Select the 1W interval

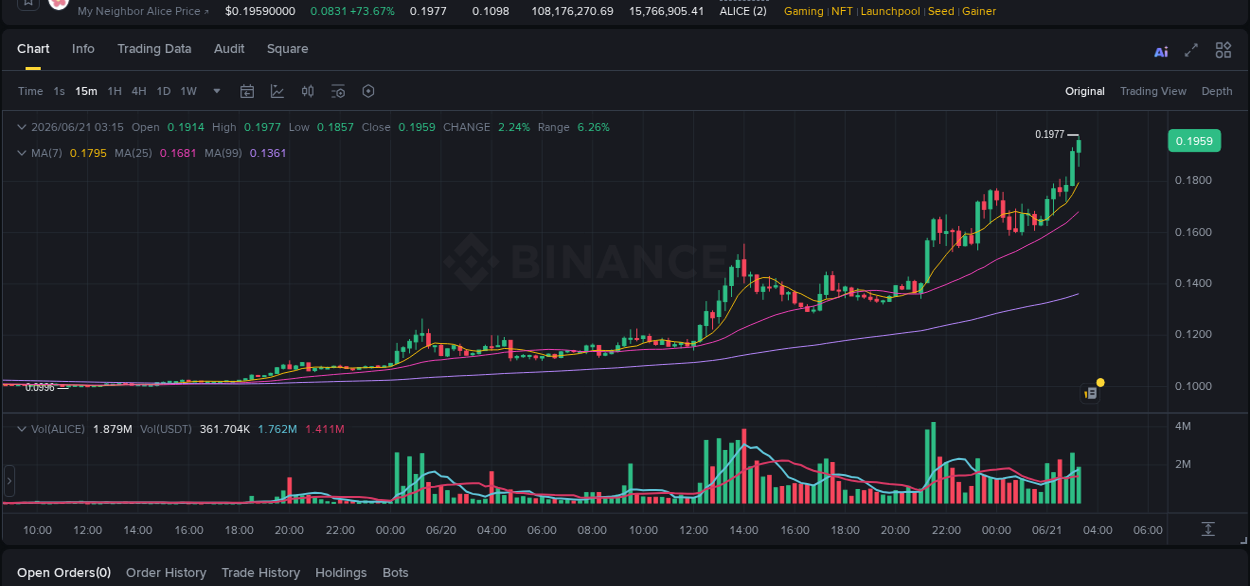pos(188,91)
